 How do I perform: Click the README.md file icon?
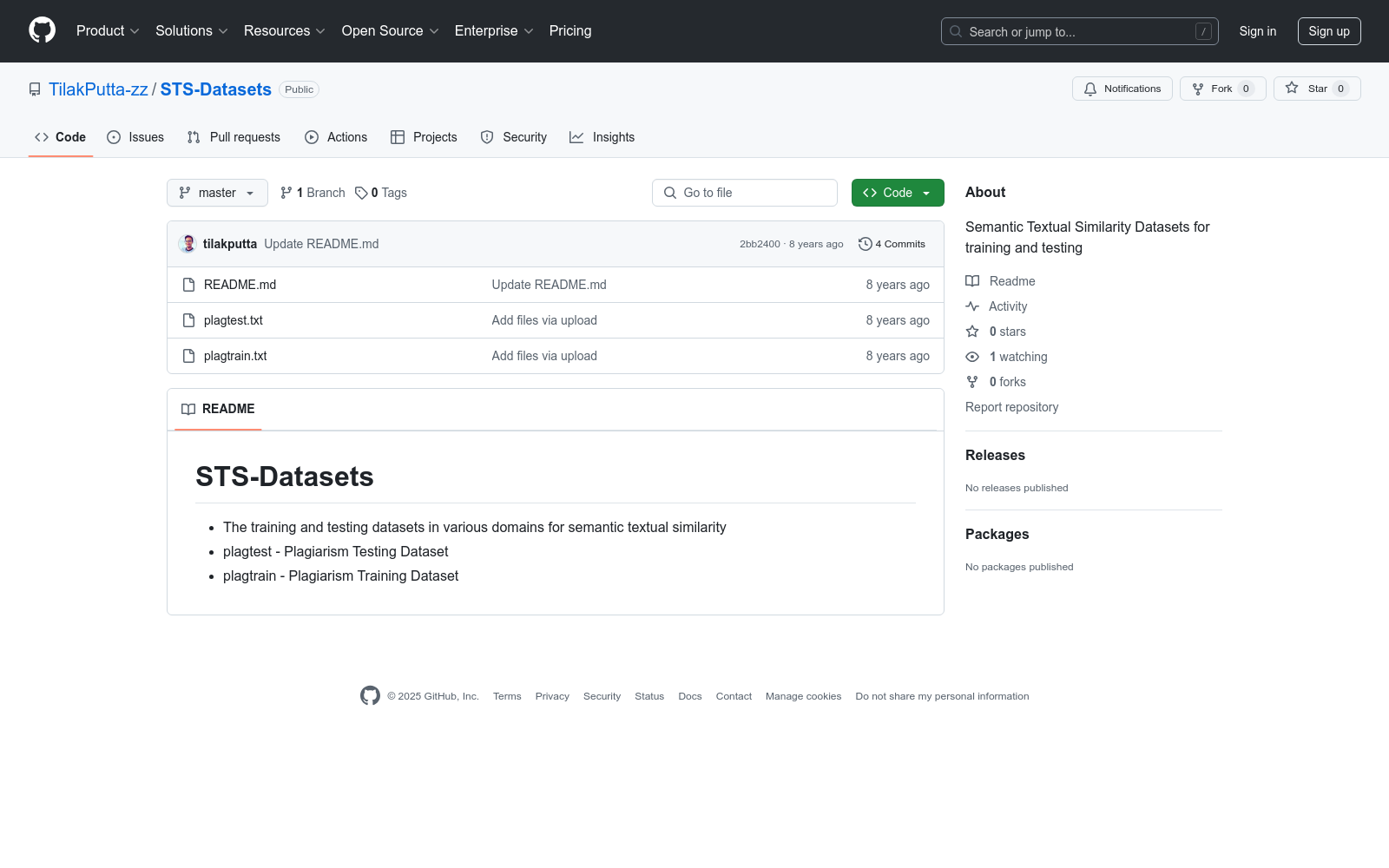click(188, 285)
